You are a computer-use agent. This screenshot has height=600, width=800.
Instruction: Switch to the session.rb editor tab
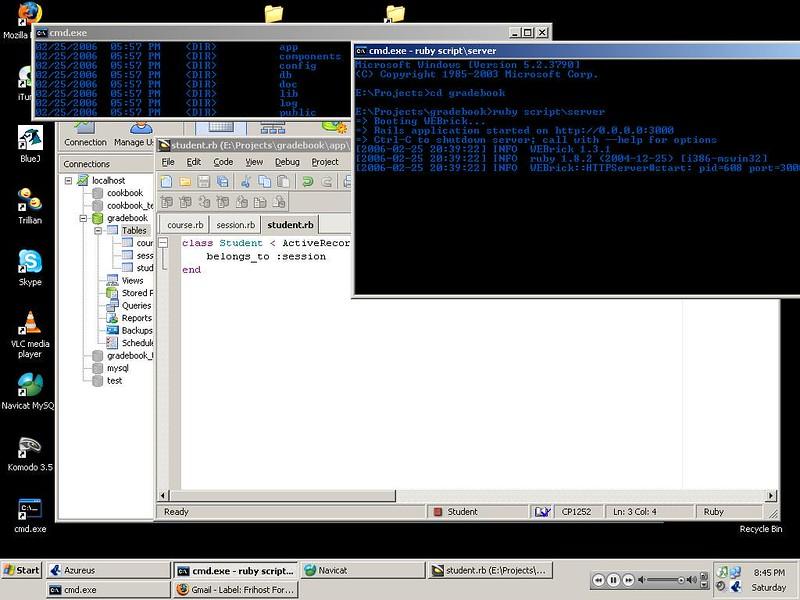coord(236,225)
